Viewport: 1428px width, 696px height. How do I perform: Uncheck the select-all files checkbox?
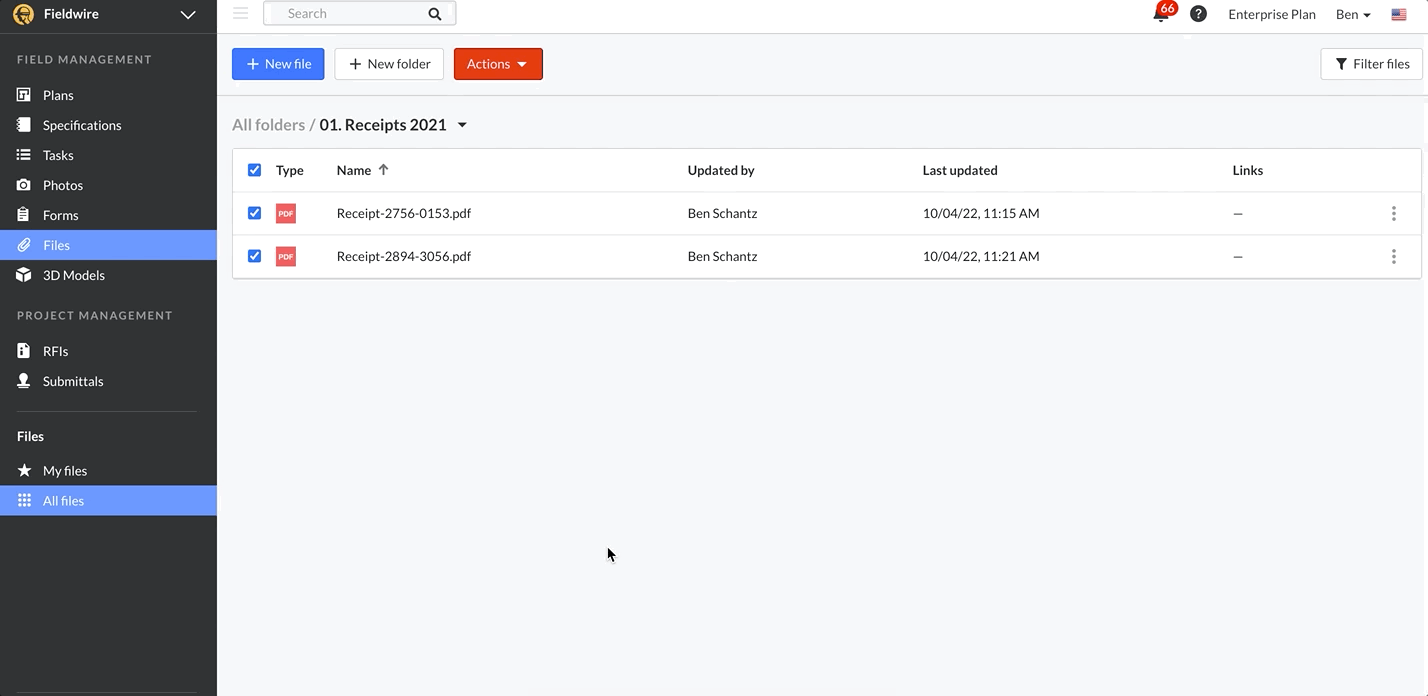point(254,170)
